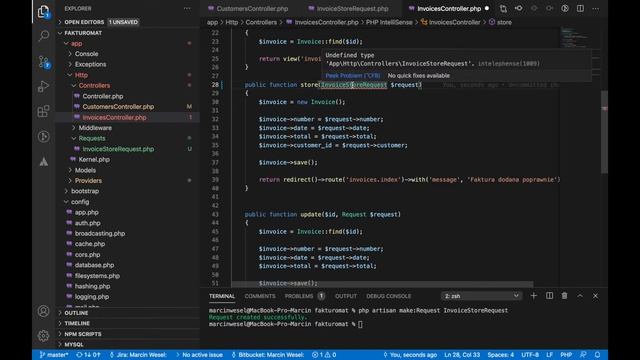Open the TERMINAL panel tab
Screen dimensions: 640x360
click(222, 296)
